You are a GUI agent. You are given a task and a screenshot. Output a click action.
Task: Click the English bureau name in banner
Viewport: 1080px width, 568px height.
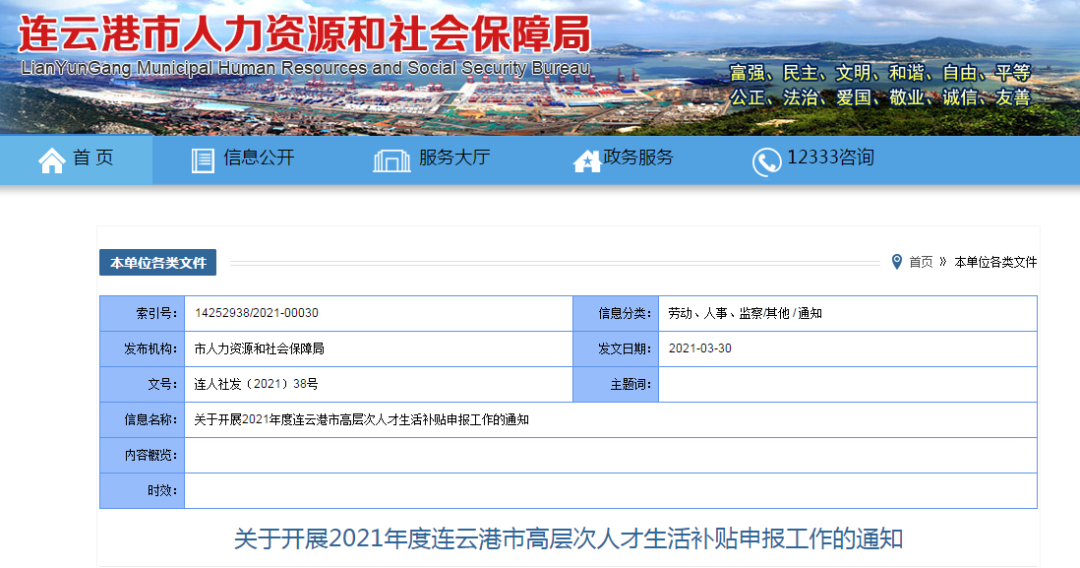[305, 68]
